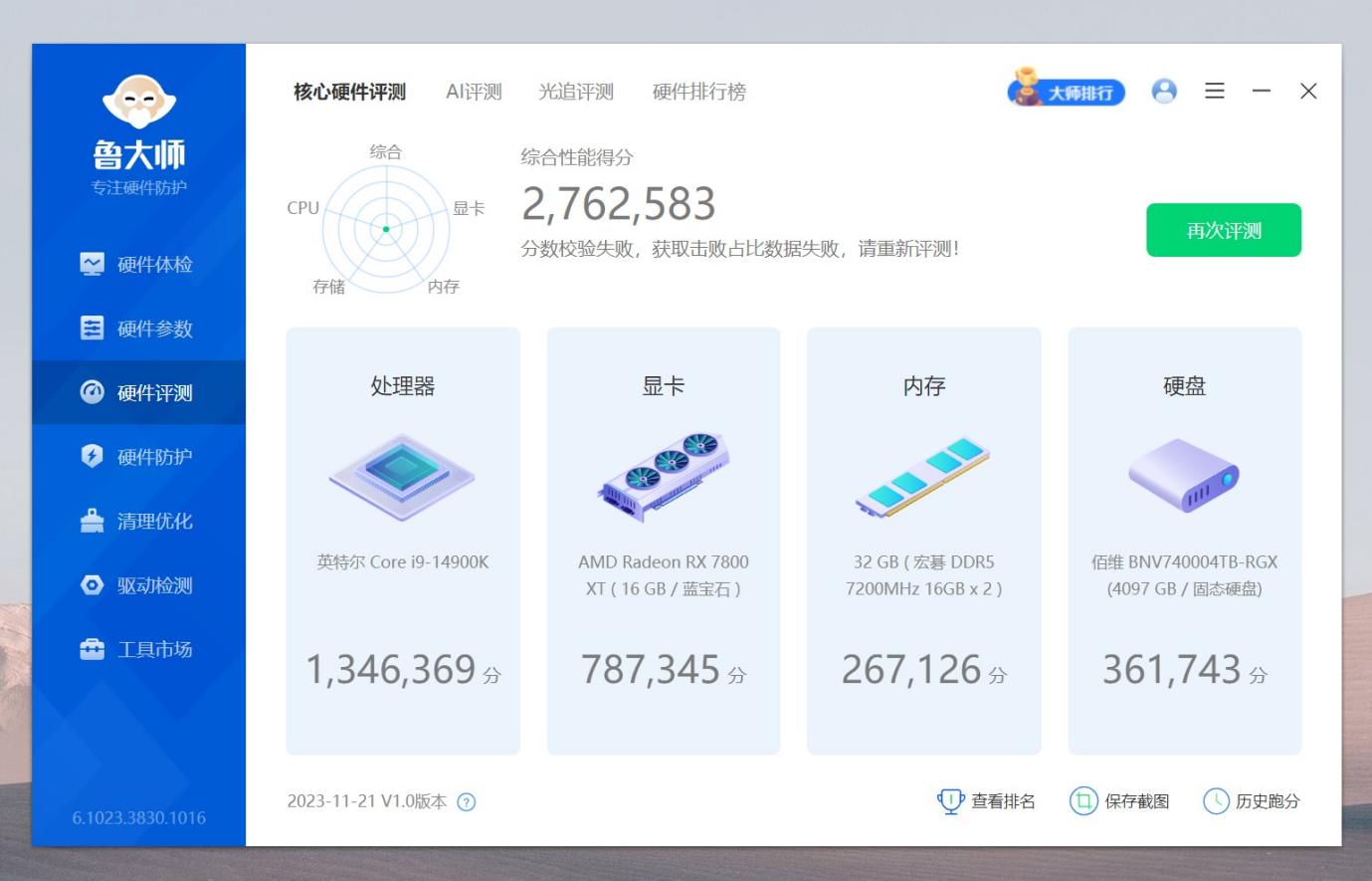Open the user account avatar
The height and width of the screenshot is (881, 1372).
pyautogui.click(x=1164, y=91)
